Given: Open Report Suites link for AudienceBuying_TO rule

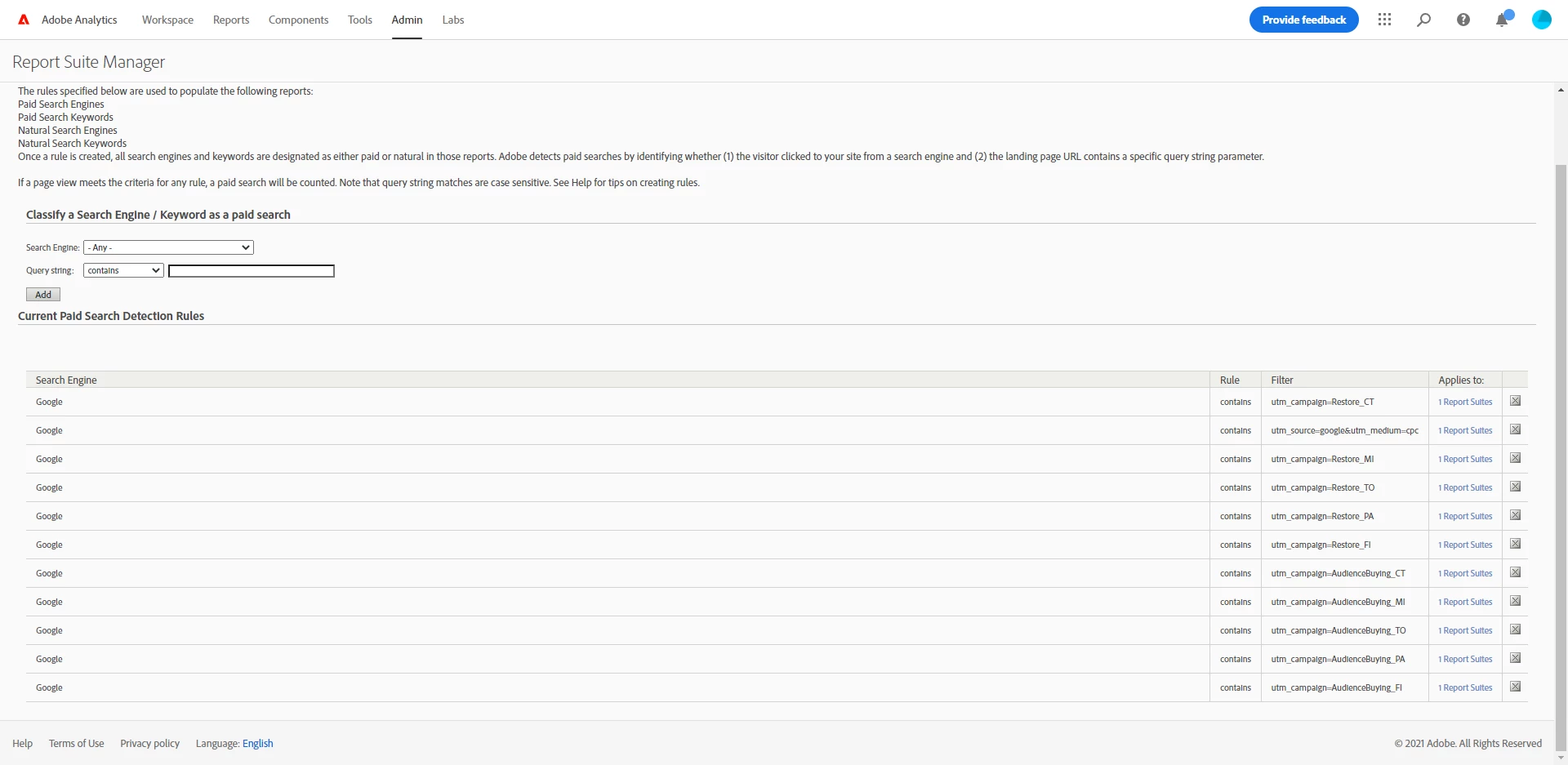Looking at the screenshot, I should (x=1465, y=630).
